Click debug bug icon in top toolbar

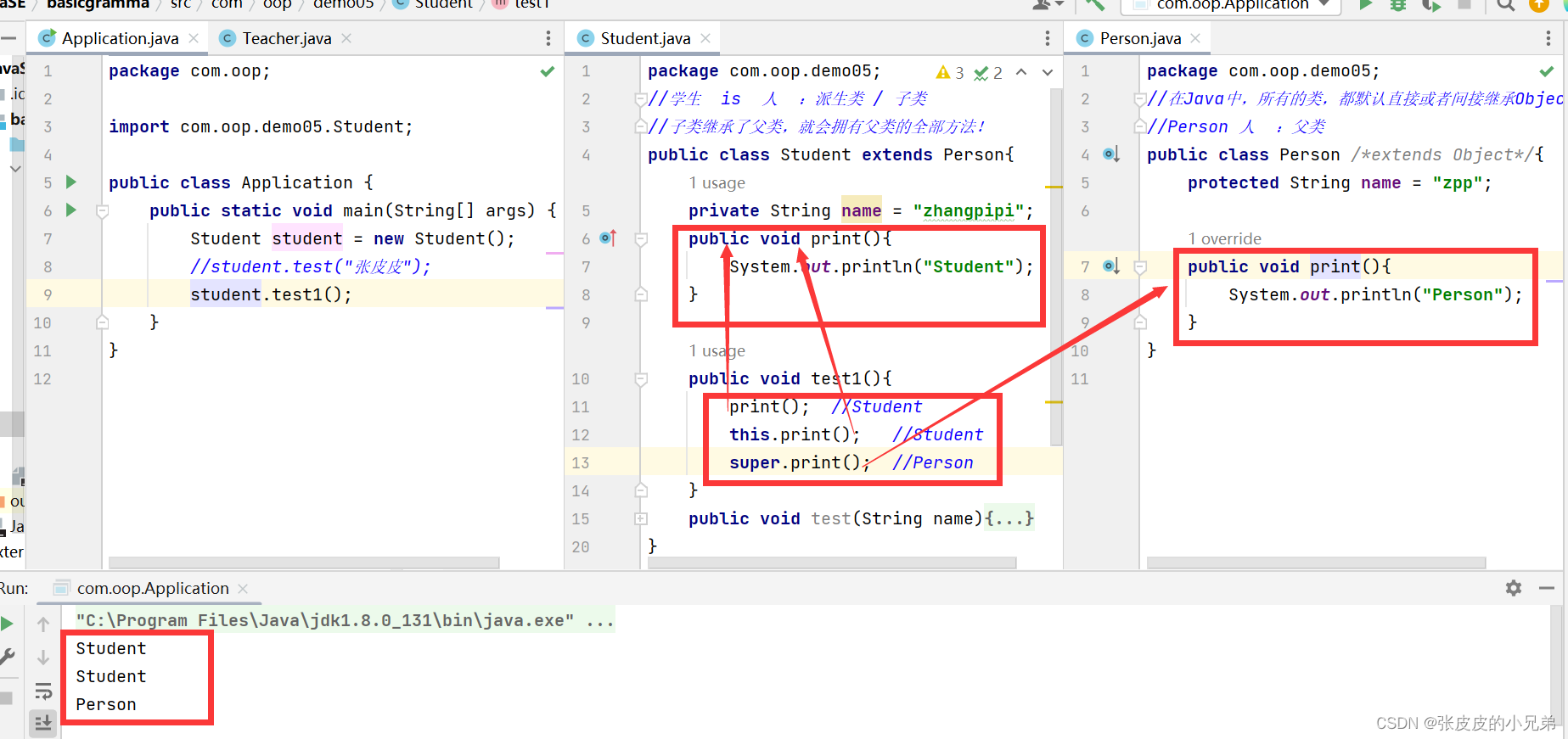point(1397,5)
